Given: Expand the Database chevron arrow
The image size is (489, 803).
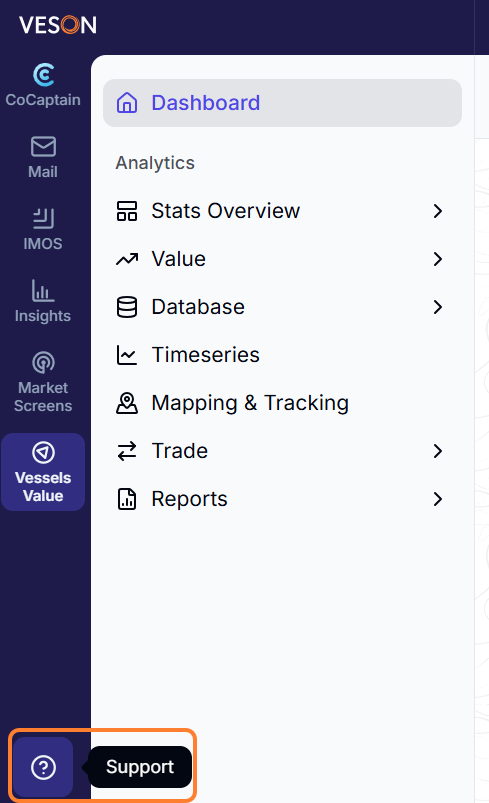Looking at the screenshot, I should pos(437,307).
